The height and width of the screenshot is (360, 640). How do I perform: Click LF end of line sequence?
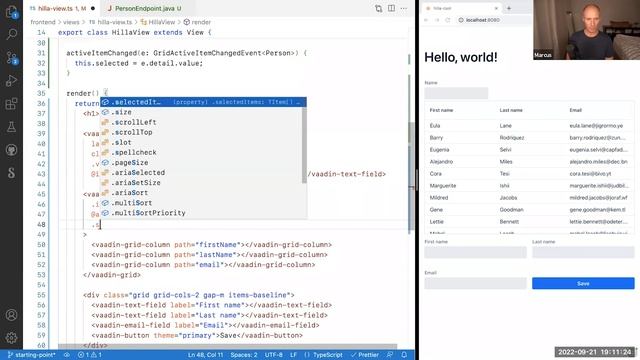coord(293,355)
